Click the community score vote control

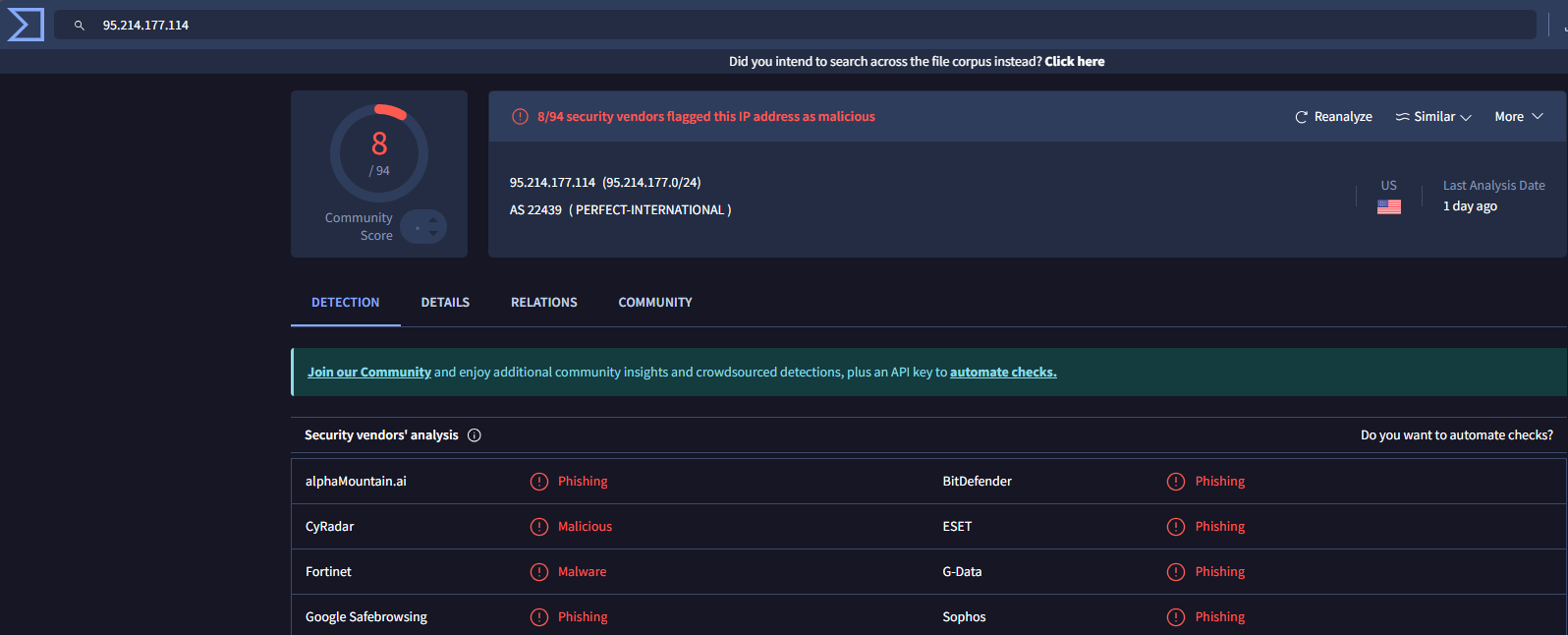point(423,227)
